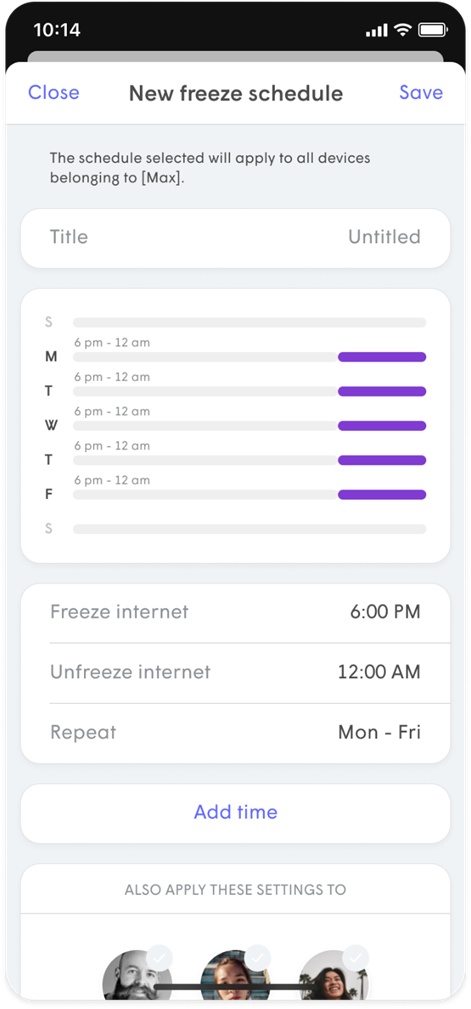
Task: Save the new freeze schedule
Action: coord(421,93)
